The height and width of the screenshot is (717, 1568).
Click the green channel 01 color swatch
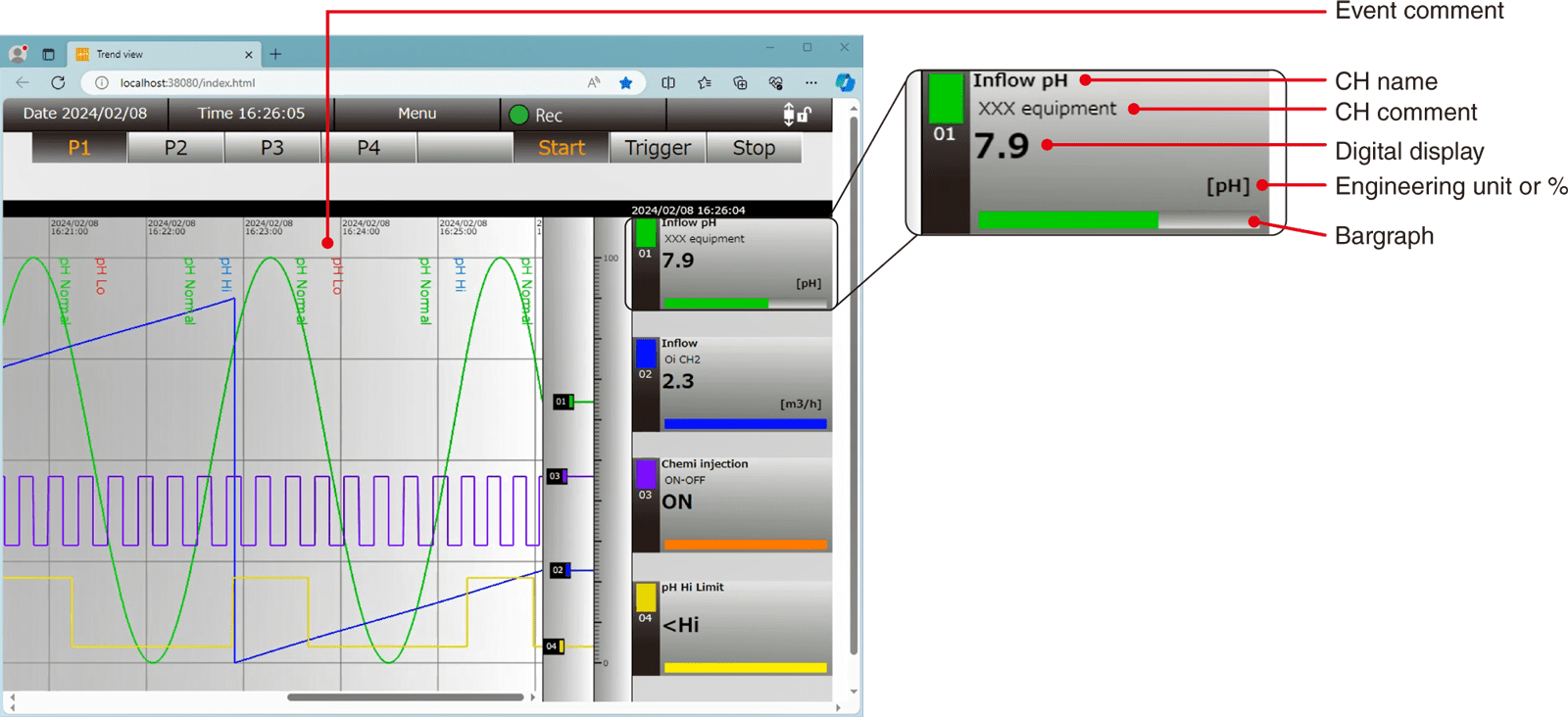(x=646, y=233)
